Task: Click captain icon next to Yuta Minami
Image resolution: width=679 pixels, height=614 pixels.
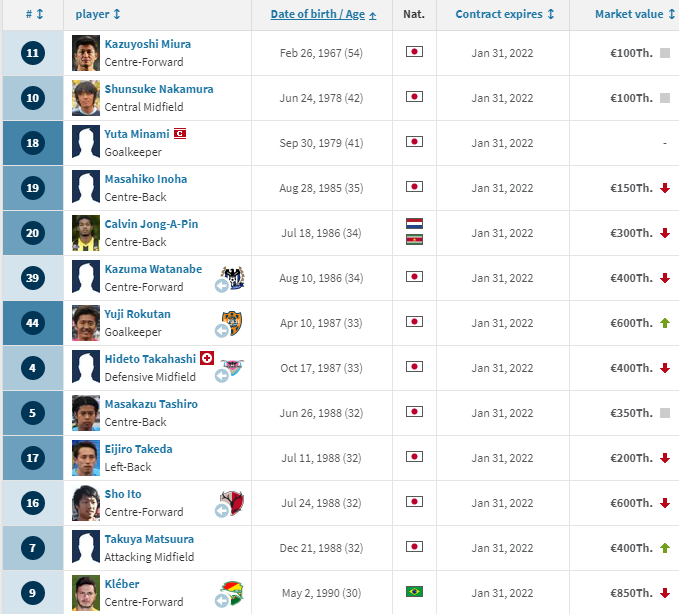Action: click(x=180, y=134)
